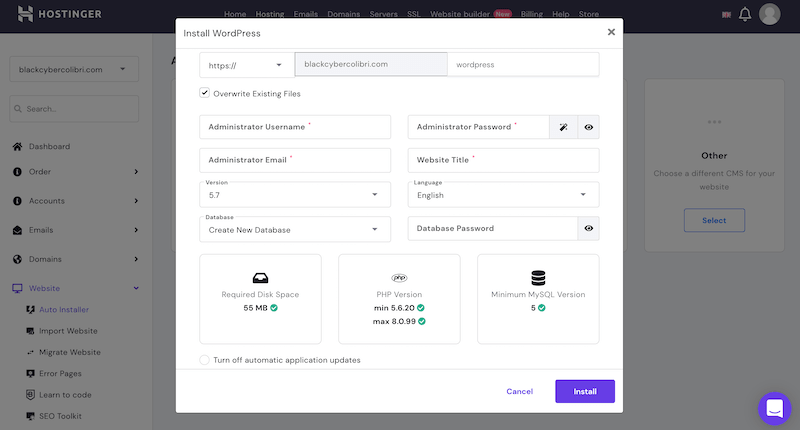The image size is (800, 430).
Task: Click the Accounts sidebar icon
Action: [x=17, y=201]
